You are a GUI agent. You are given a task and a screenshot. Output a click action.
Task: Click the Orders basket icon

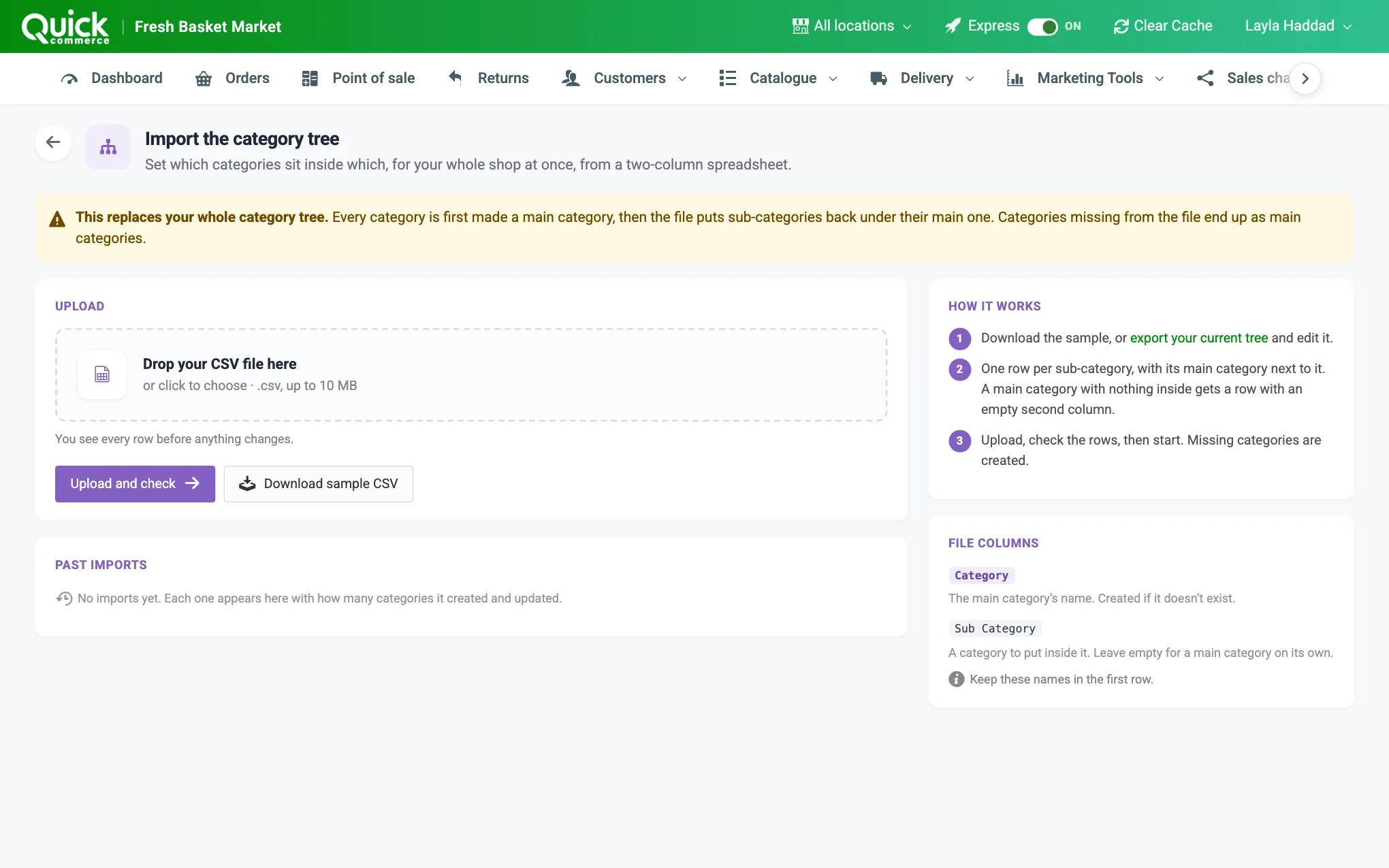click(203, 78)
